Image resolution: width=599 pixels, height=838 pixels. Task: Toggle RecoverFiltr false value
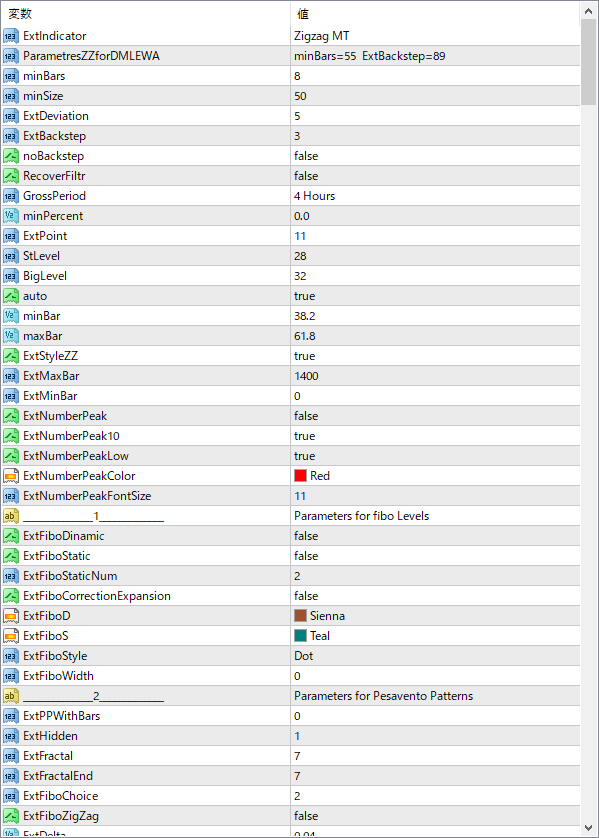(306, 176)
